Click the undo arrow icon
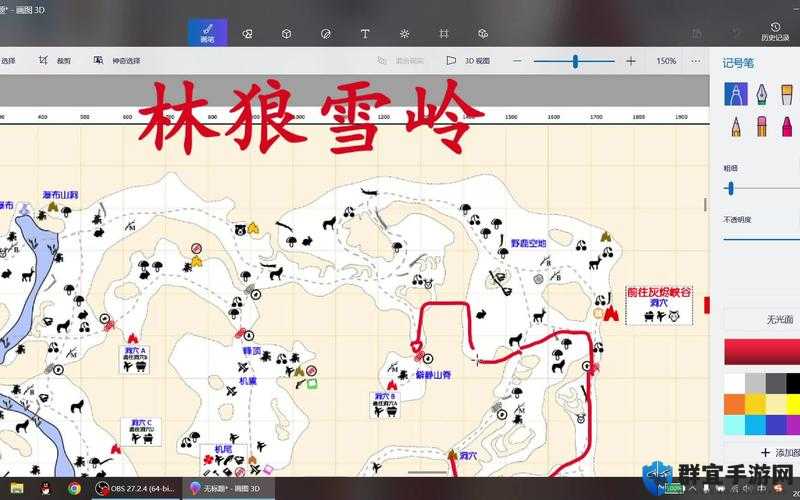Screen dimensions: 800x500 [736, 33]
